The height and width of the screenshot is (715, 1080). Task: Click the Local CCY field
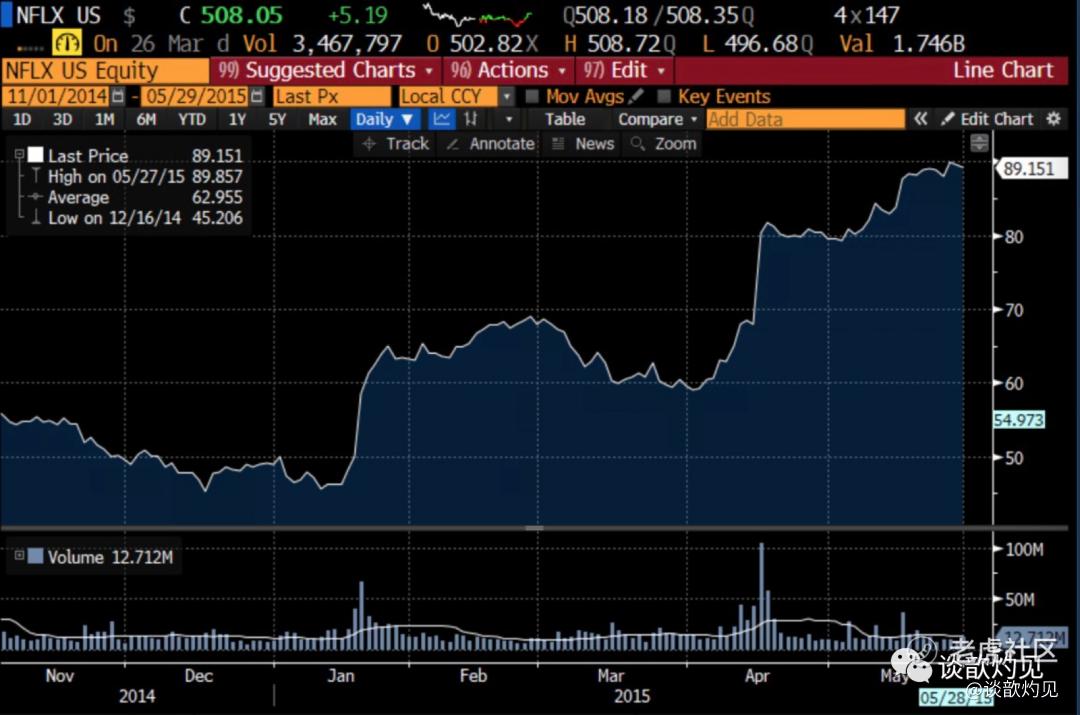click(448, 96)
